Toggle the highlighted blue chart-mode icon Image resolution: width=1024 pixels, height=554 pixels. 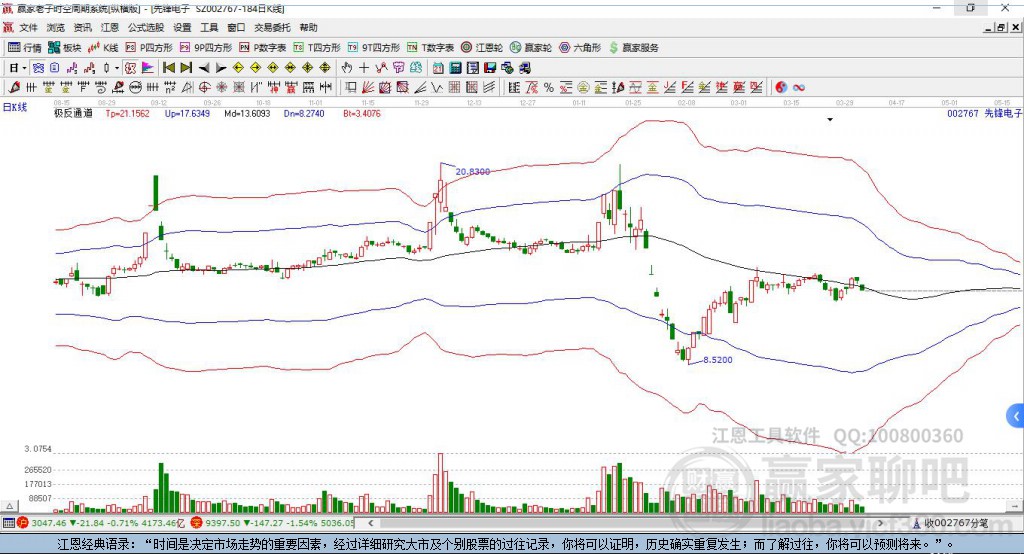39,68
